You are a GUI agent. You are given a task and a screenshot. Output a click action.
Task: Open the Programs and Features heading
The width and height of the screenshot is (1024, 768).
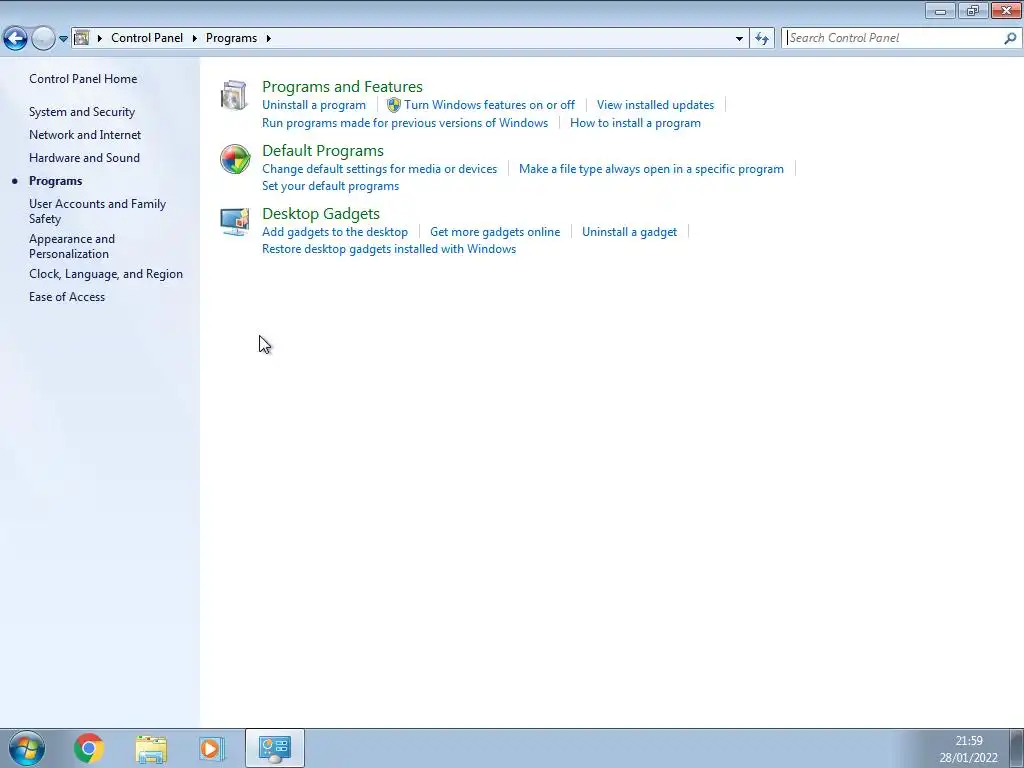tap(342, 86)
